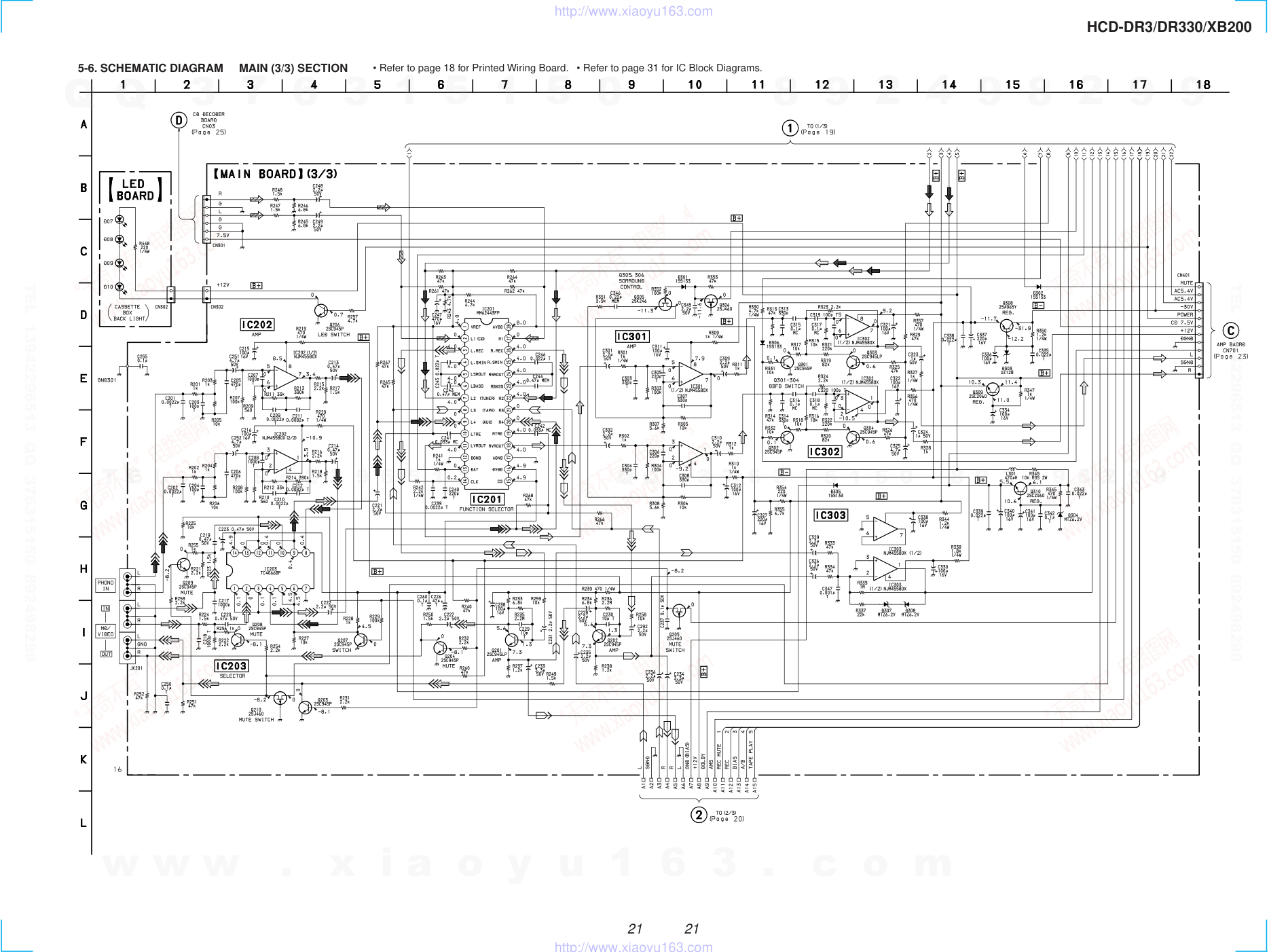Open the xiaoyu163.com link at bottom
This screenshot has height=952, width=1269.
(633, 946)
